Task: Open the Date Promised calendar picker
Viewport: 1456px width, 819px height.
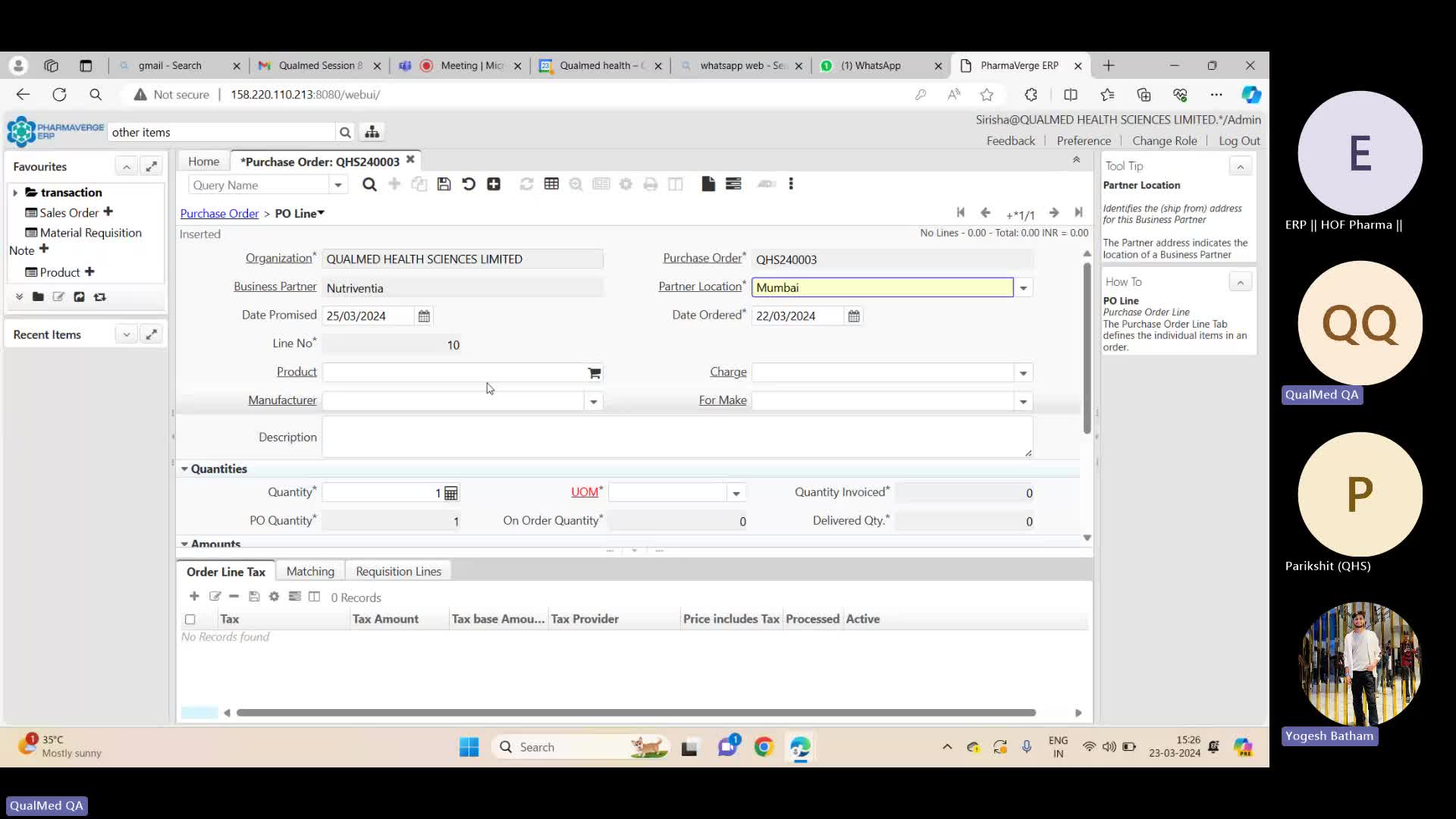Action: click(x=424, y=316)
